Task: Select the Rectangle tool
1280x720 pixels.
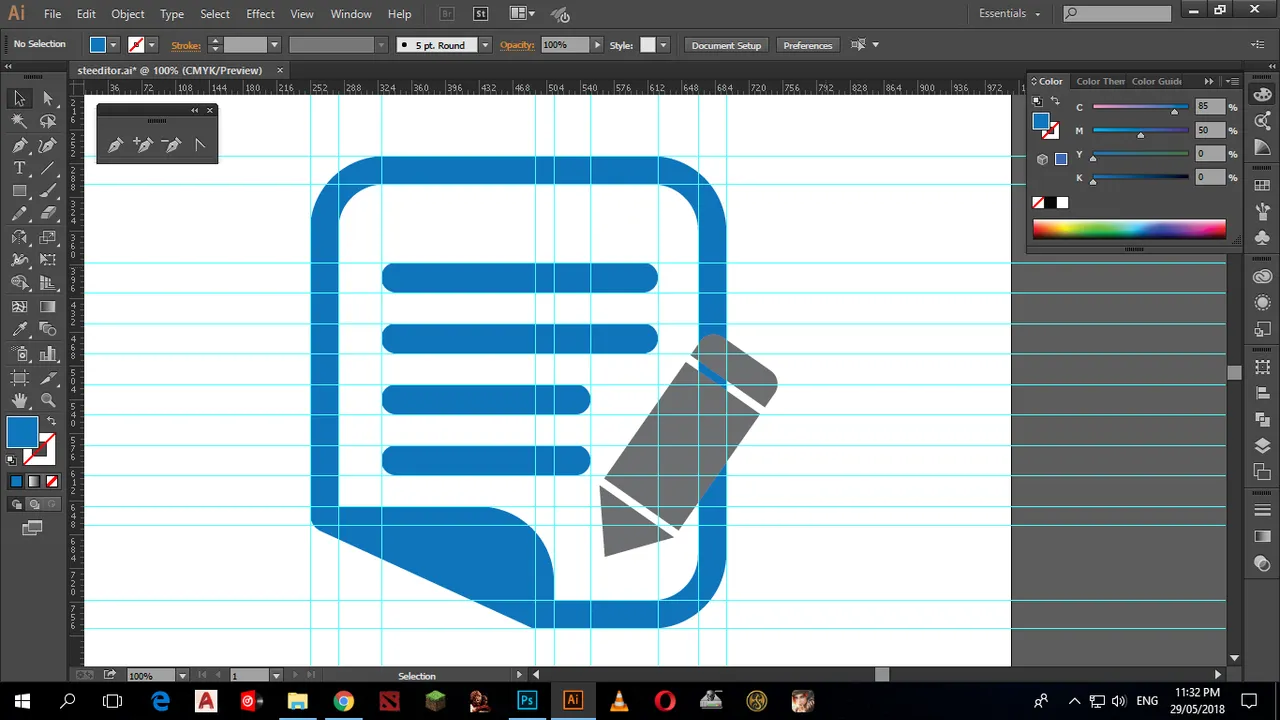Action: (19, 191)
